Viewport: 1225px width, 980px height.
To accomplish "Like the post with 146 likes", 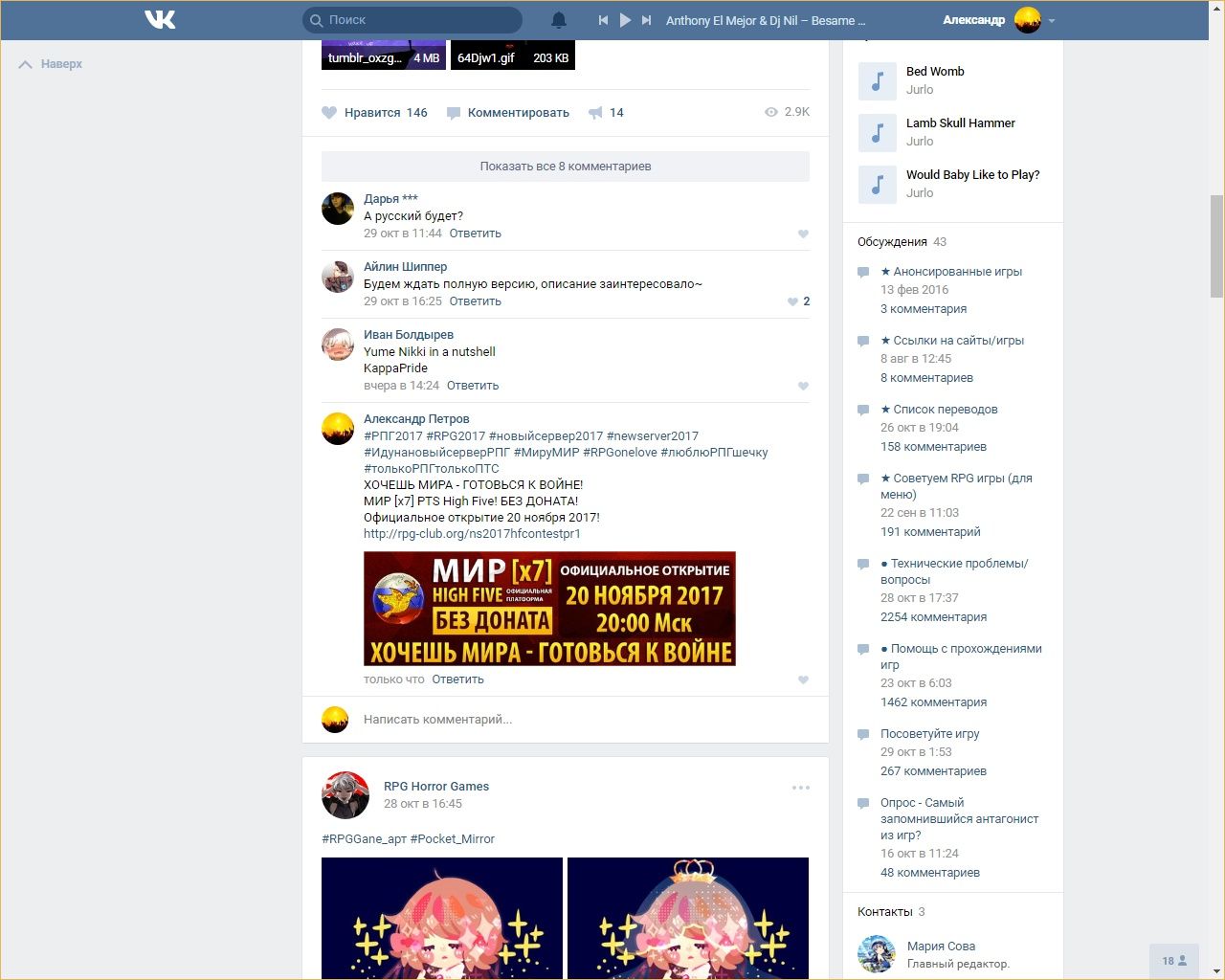I will point(374,113).
